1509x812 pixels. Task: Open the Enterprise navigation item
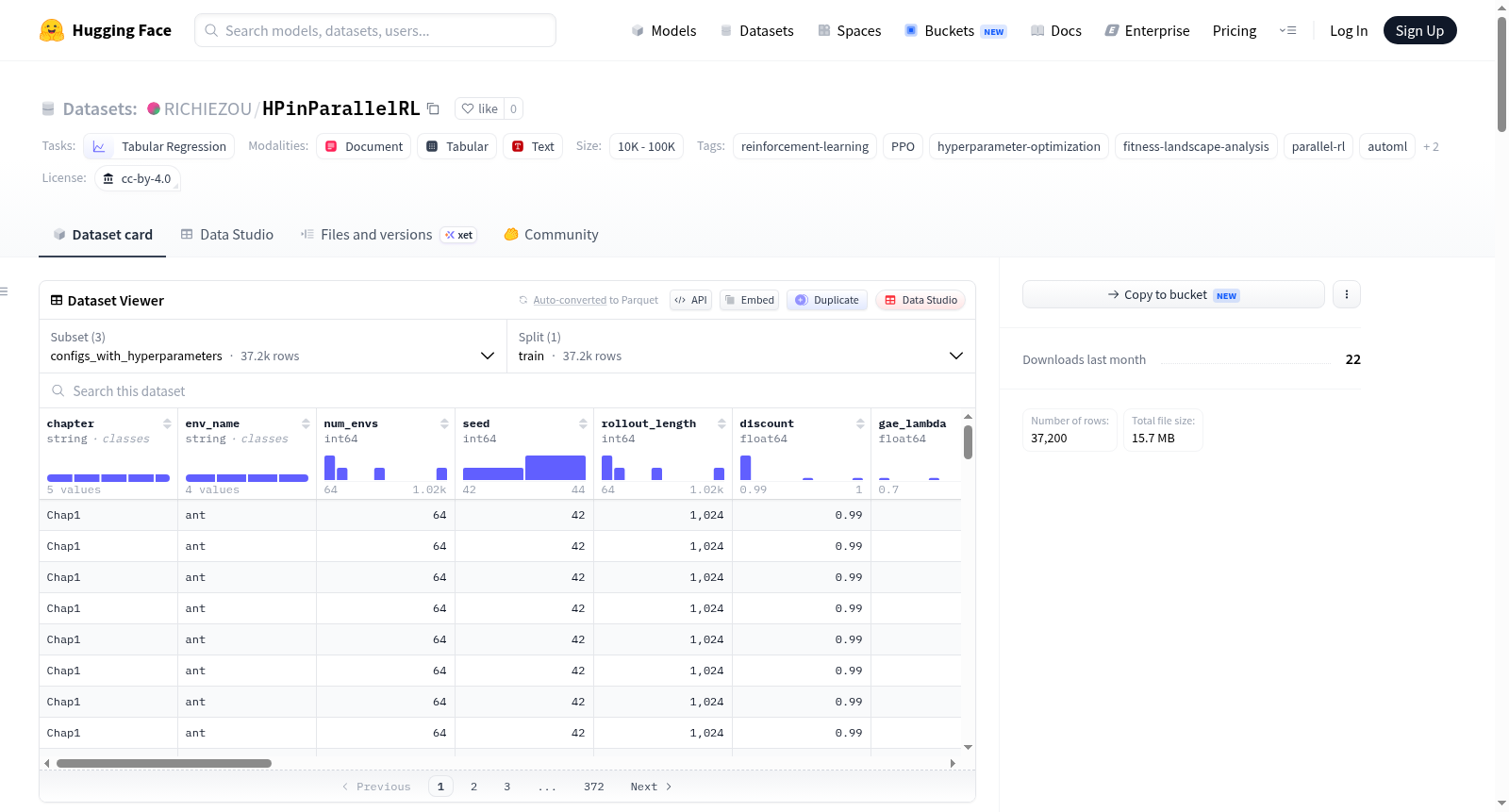1147,30
